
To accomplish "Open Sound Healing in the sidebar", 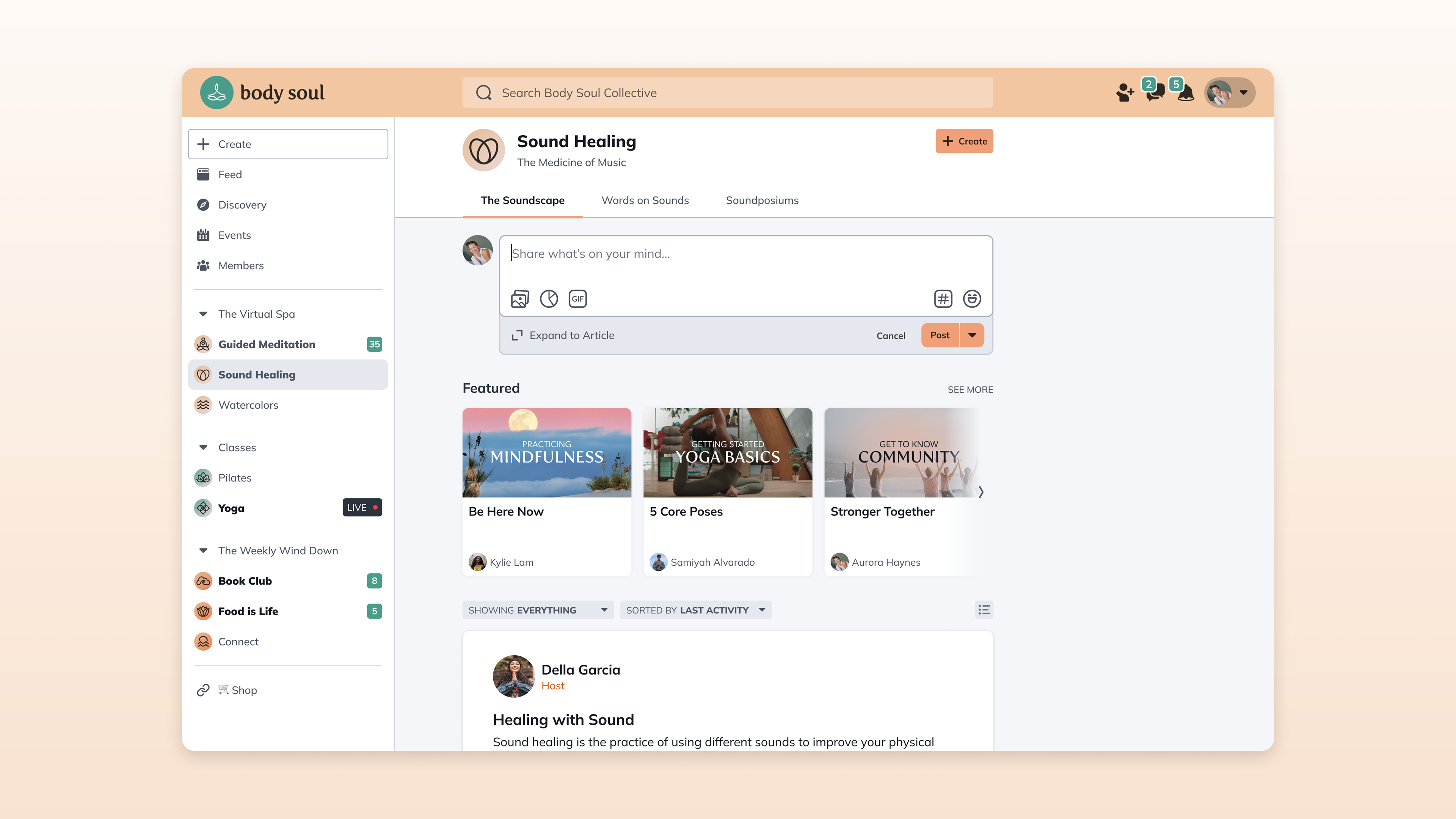I will (x=288, y=374).
